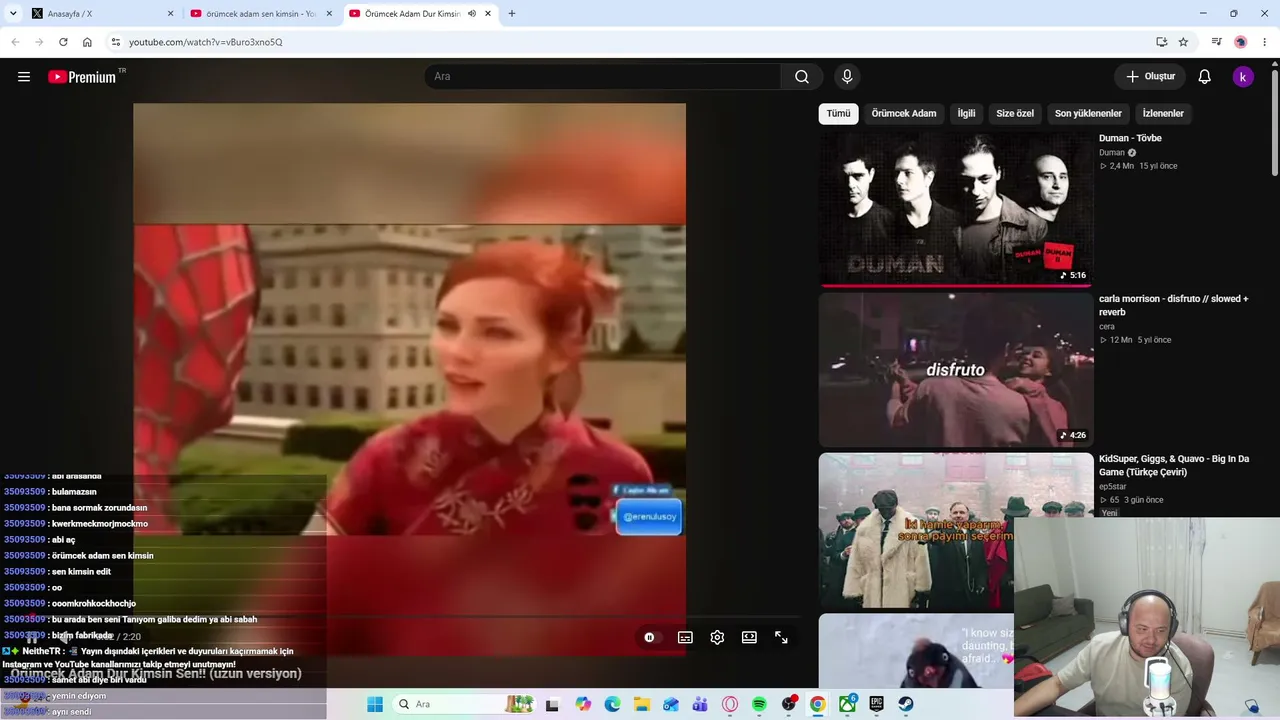Open player settings gear

[717, 637]
